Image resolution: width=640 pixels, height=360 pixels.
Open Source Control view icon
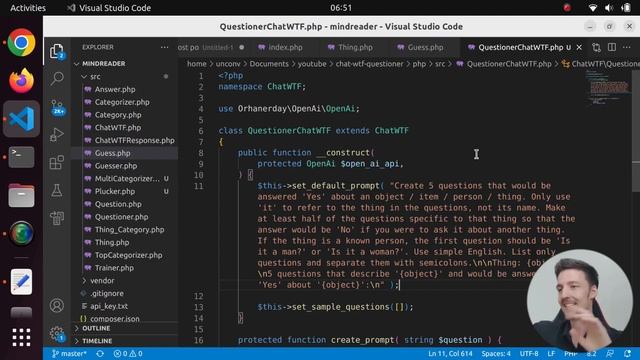click(57, 107)
